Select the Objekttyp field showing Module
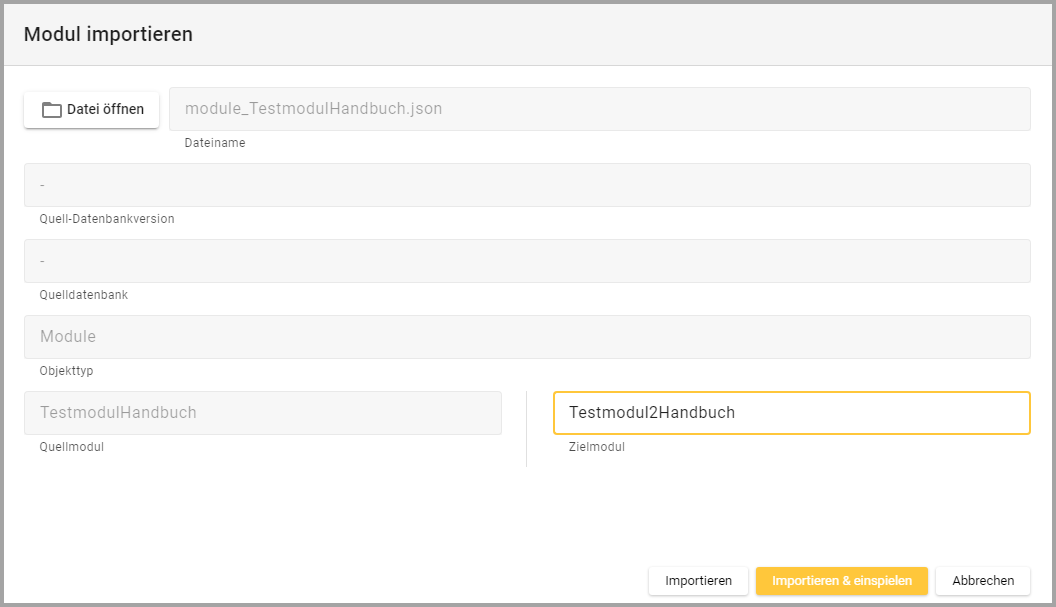The image size is (1056, 607). click(527, 337)
